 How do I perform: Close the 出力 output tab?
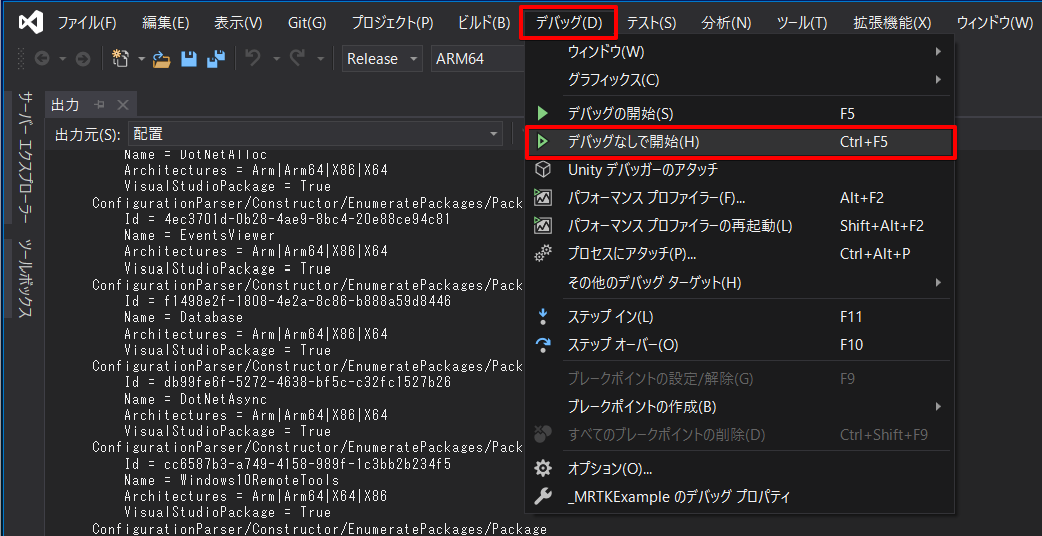click(122, 105)
